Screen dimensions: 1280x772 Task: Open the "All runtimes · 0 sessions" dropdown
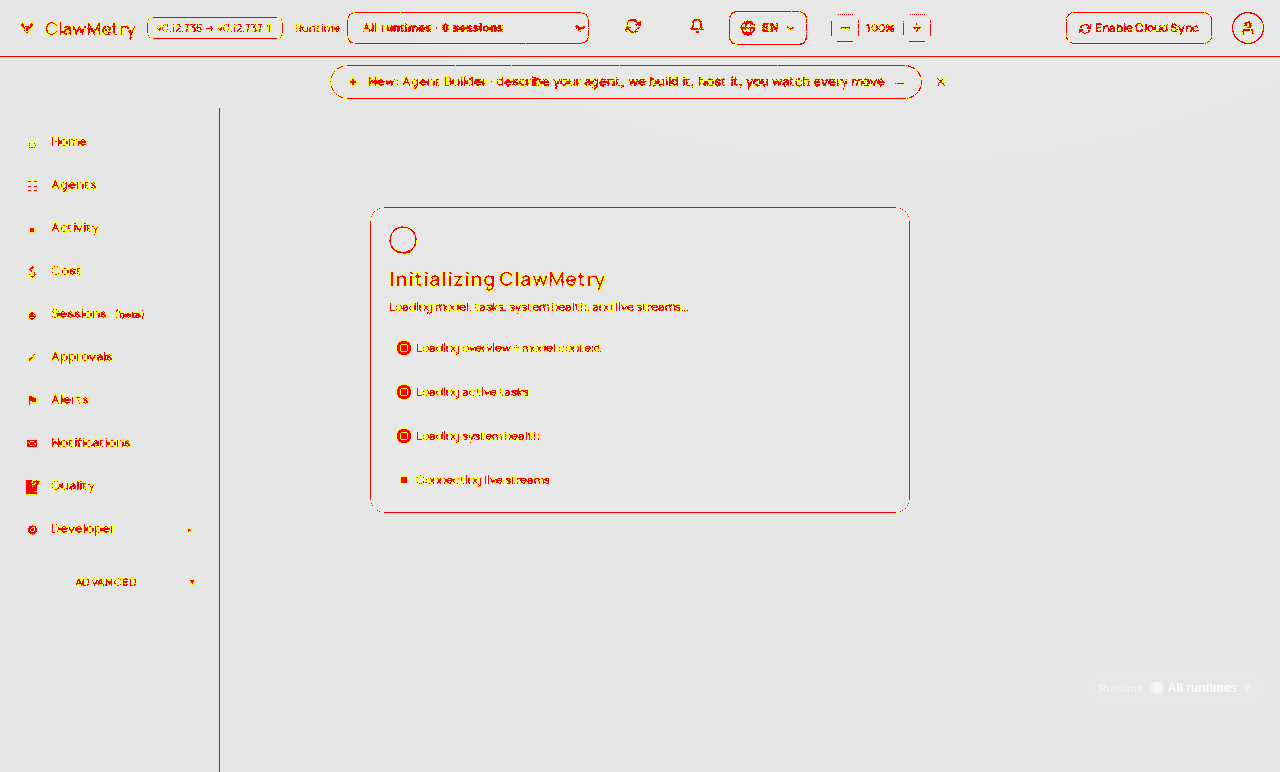[468, 28]
